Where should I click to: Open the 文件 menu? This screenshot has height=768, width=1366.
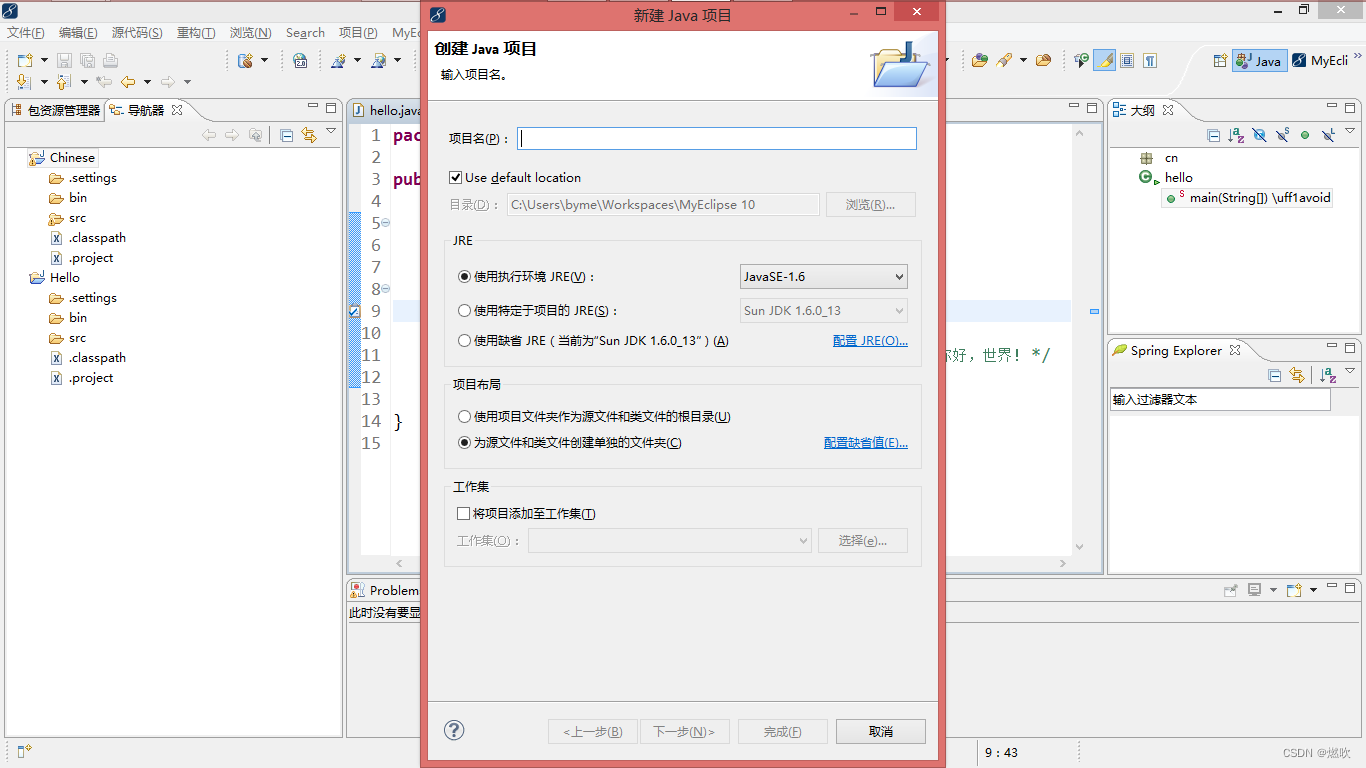pos(26,33)
